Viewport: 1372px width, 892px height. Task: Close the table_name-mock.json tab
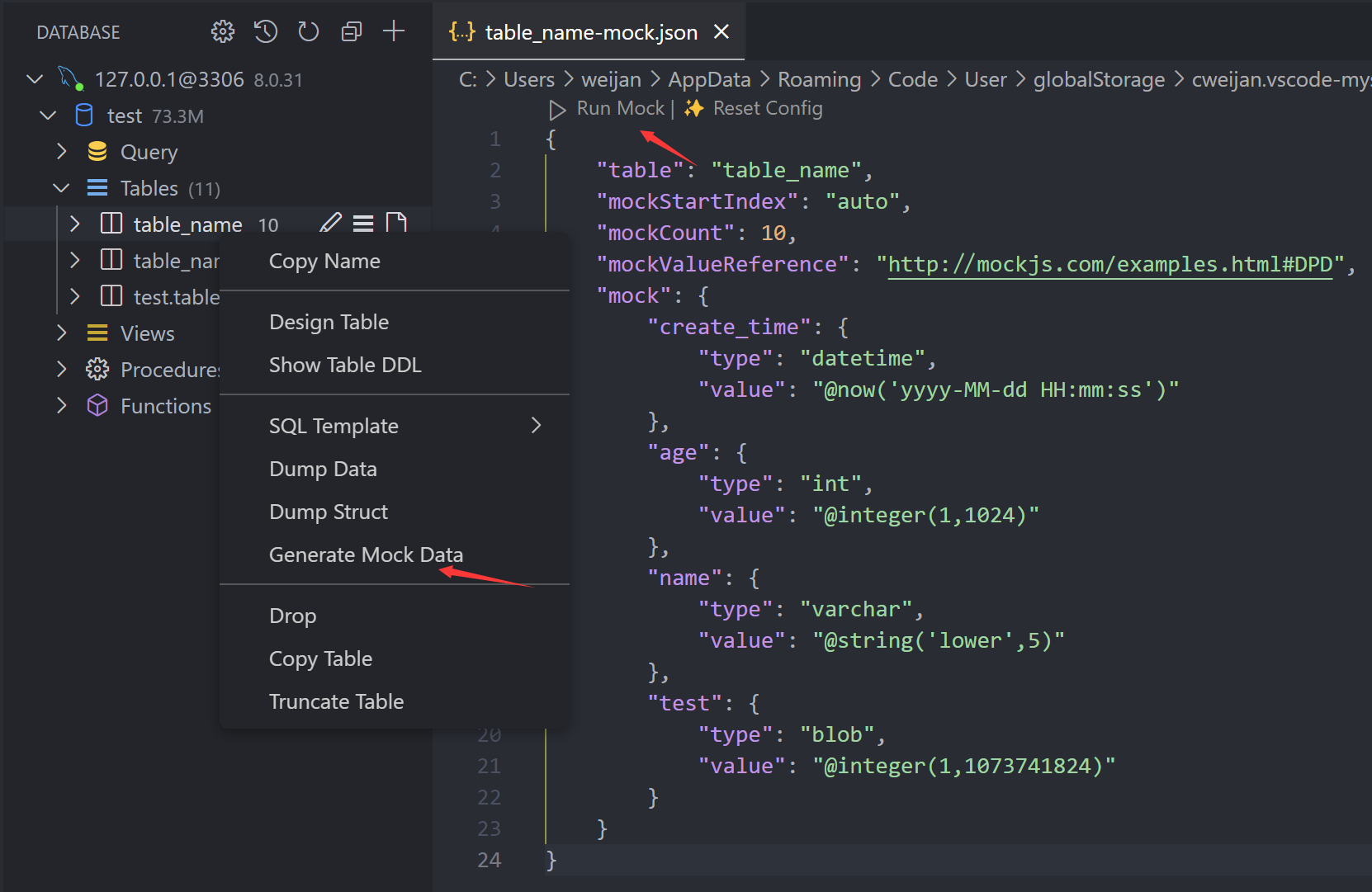point(721,31)
